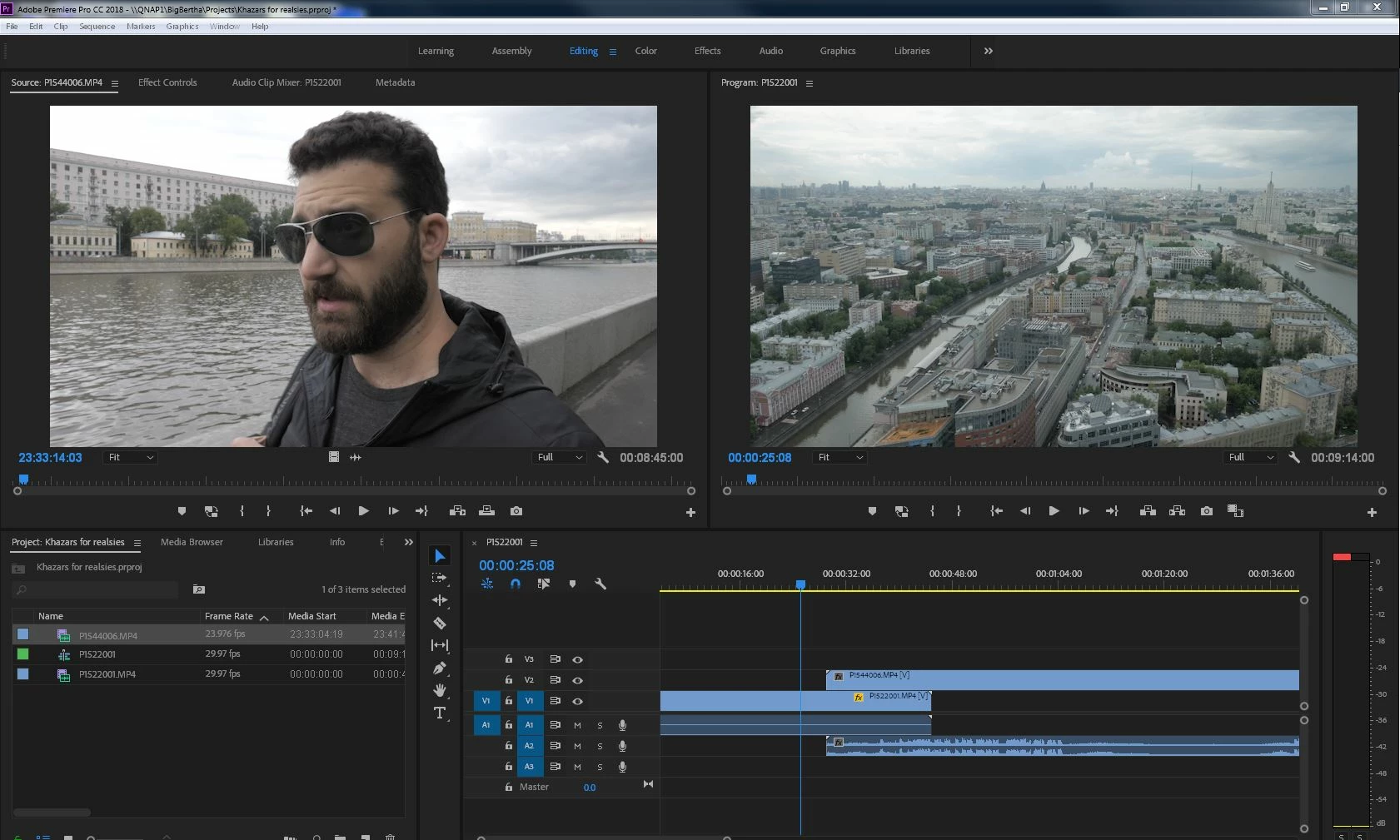Open the Effect Controls panel
The height and width of the screenshot is (840, 1400).
point(167,82)
